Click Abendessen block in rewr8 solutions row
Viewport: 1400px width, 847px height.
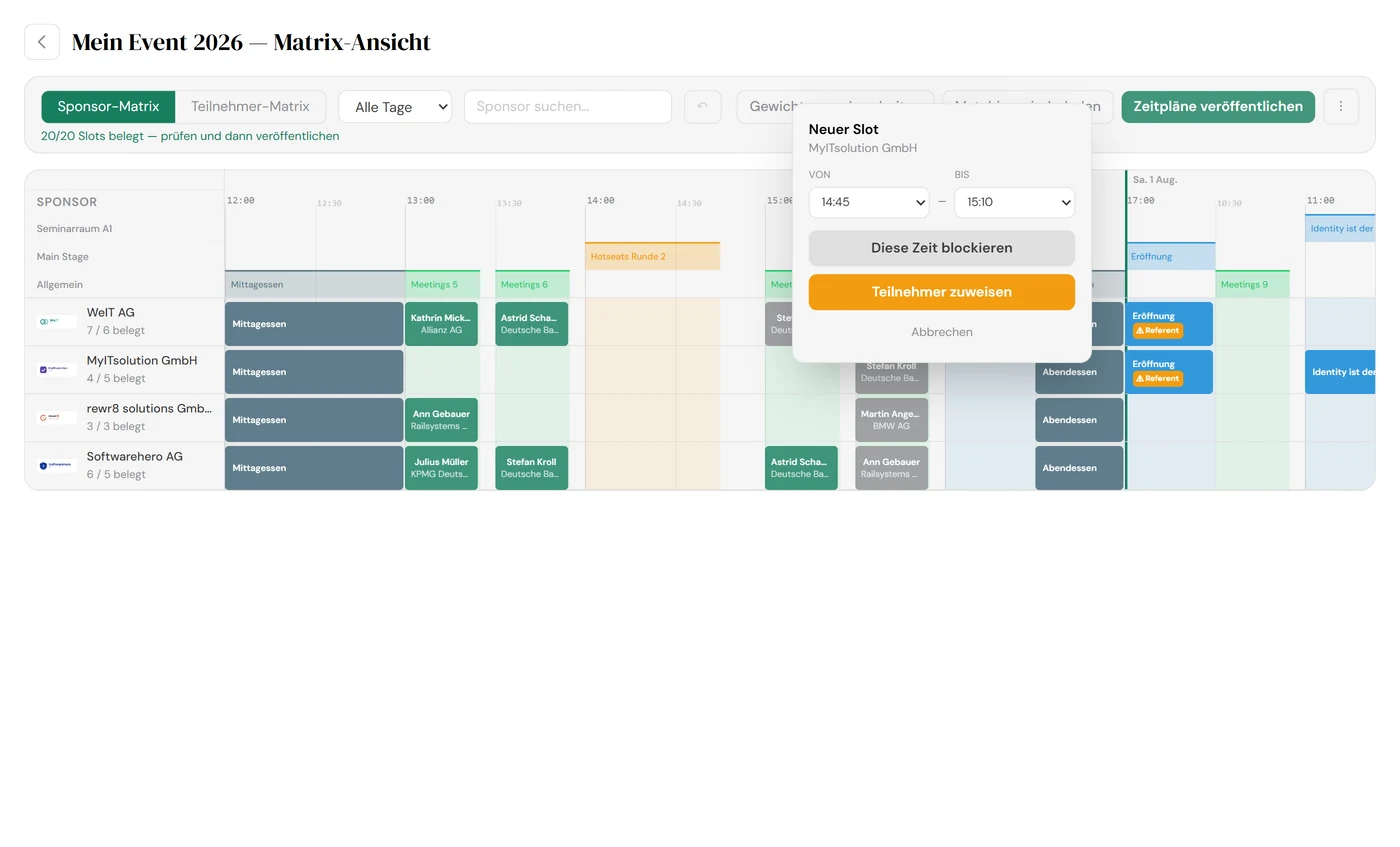[1079, 420]
